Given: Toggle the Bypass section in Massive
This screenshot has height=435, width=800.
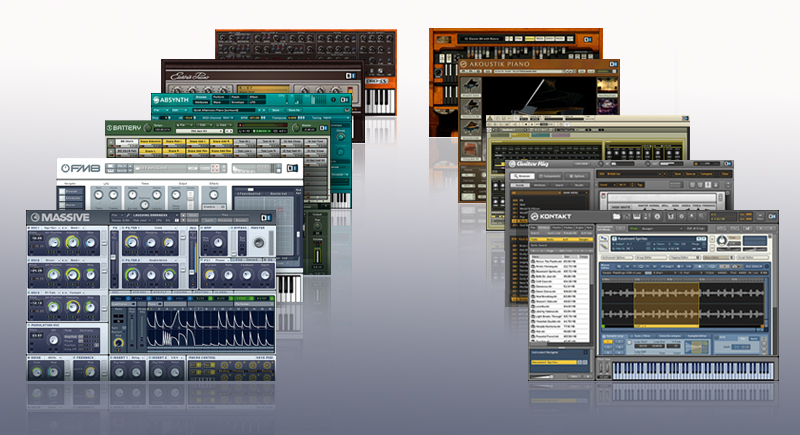Looking at the screenshot, I should pos(232,228).
